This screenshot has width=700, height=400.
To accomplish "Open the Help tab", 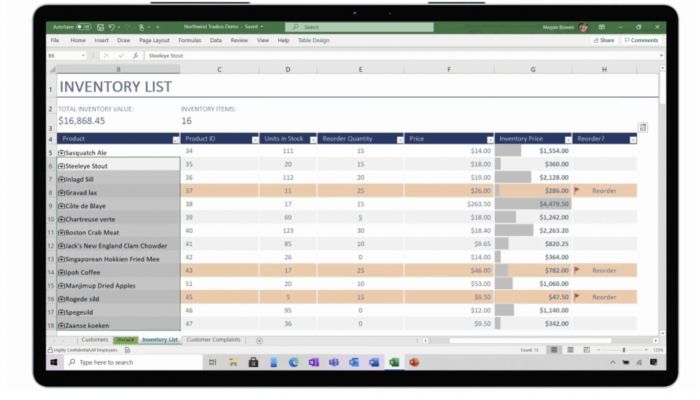I will coord(283,40).
